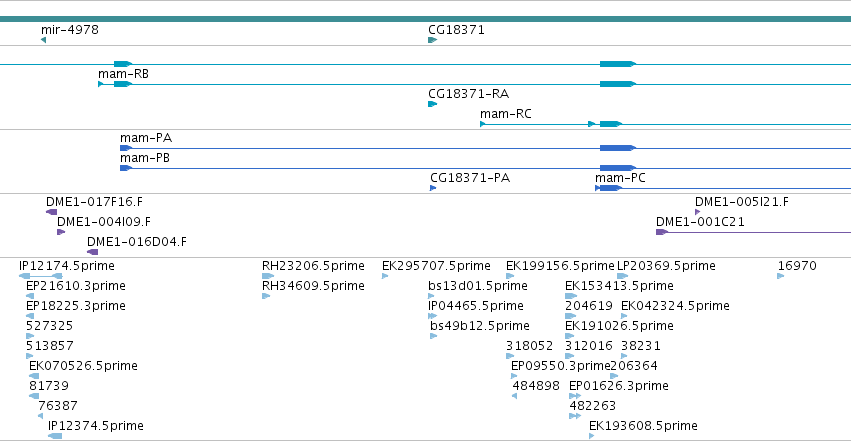Screen dimensions: 851x441
Task: Click feature 318052
Action: [510, 356]
